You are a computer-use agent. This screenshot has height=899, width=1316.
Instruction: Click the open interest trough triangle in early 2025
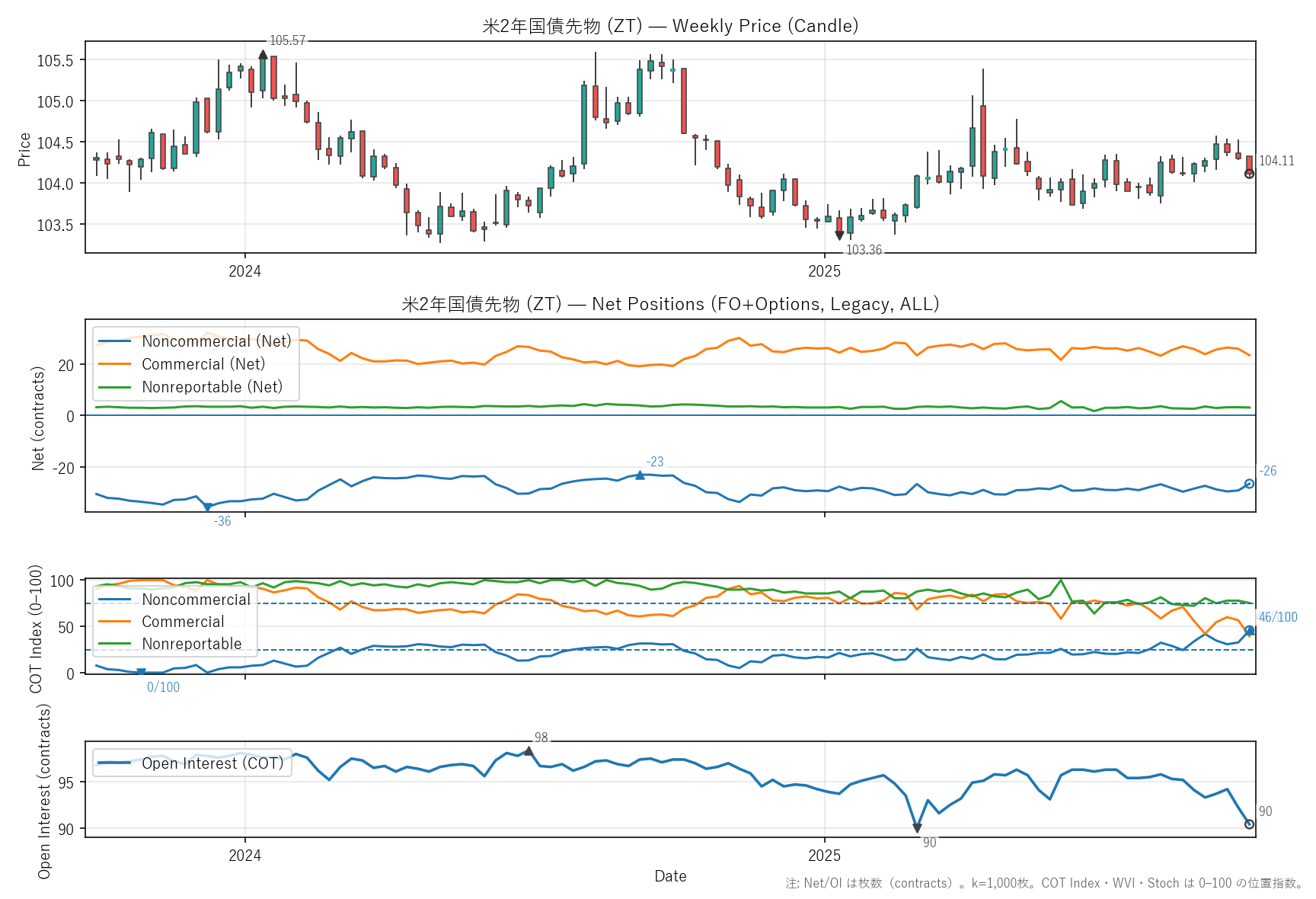(917, 828)
